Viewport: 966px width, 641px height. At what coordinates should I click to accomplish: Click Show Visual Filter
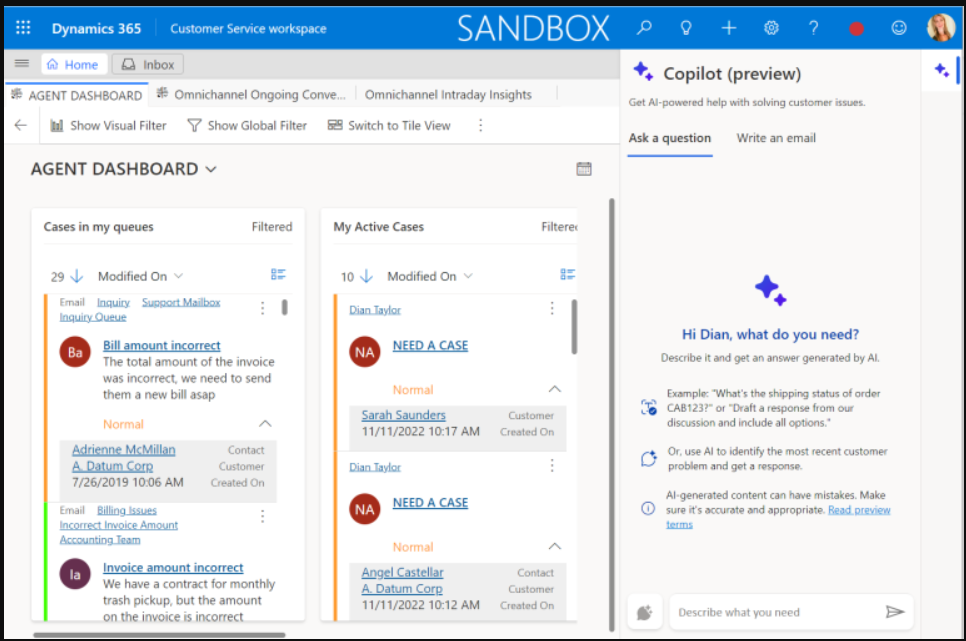click(108, 125)
